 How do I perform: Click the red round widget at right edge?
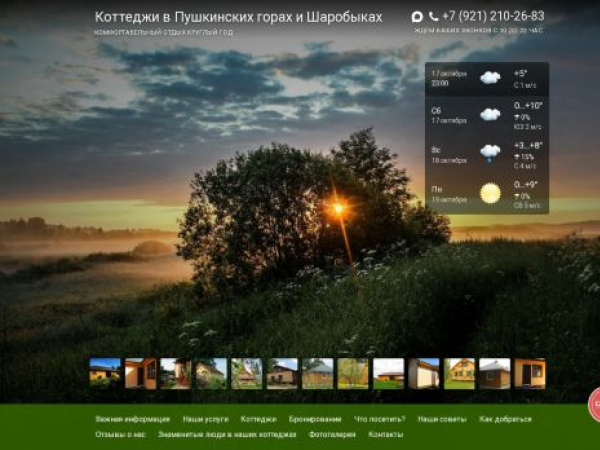click(594, 404)
